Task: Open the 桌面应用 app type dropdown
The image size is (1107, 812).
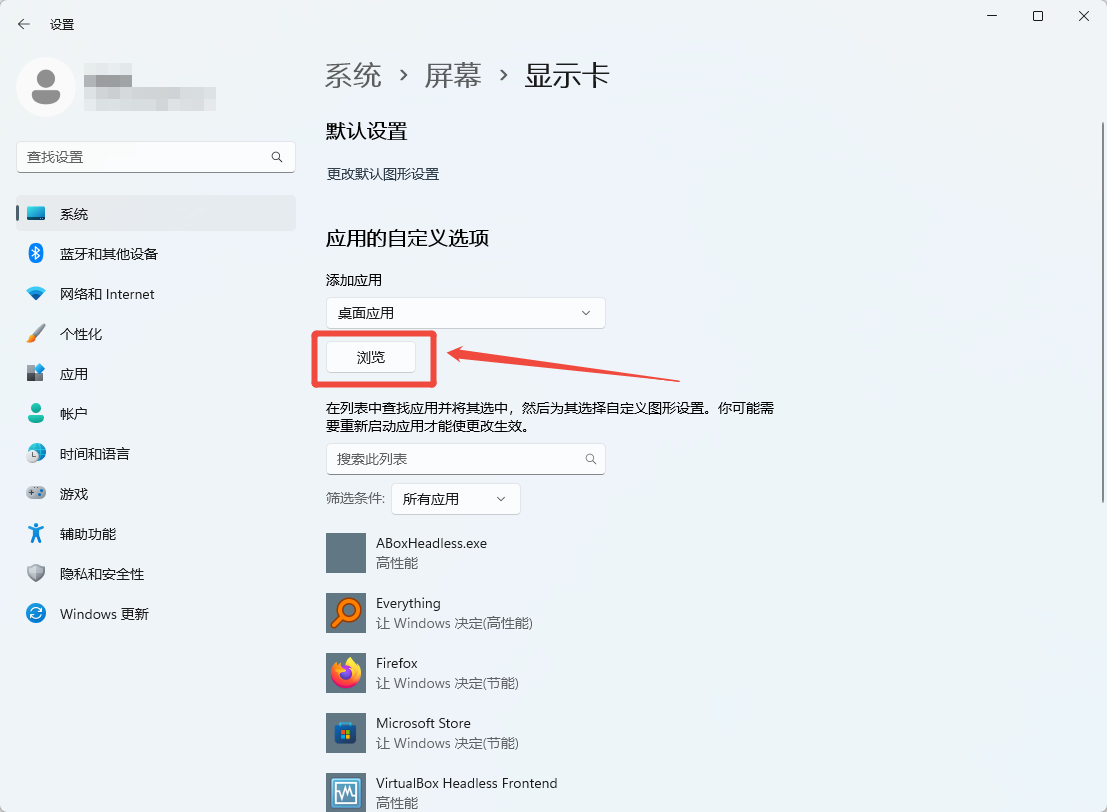Action: [x=465, y=313]
